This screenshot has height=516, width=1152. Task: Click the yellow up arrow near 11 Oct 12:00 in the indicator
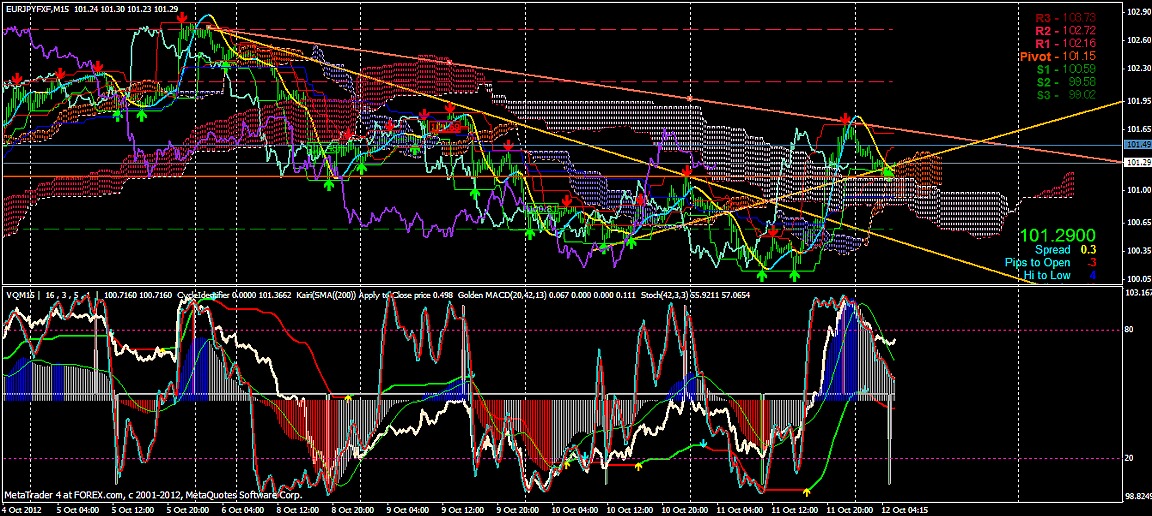(x=807, y=491)
